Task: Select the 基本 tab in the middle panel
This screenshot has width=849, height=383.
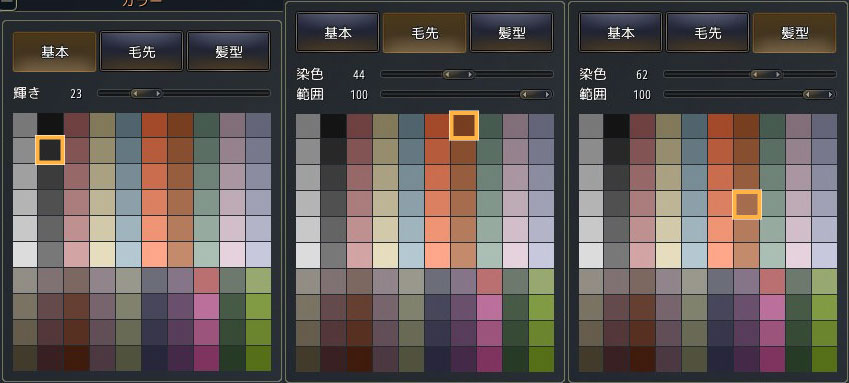Action: [x=337, y=33]
